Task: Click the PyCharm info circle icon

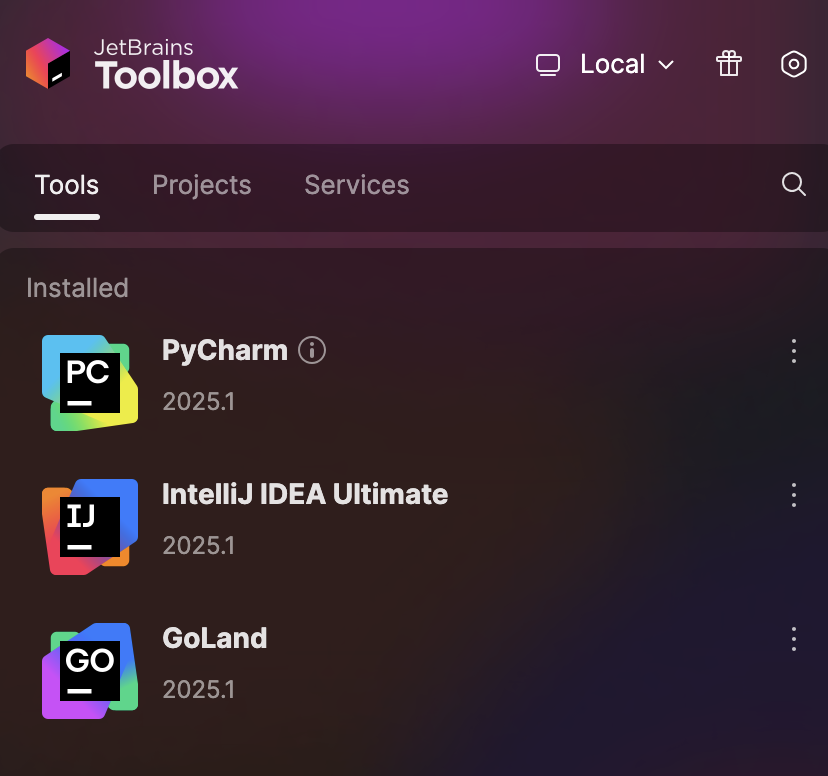Action: (312, 350)
